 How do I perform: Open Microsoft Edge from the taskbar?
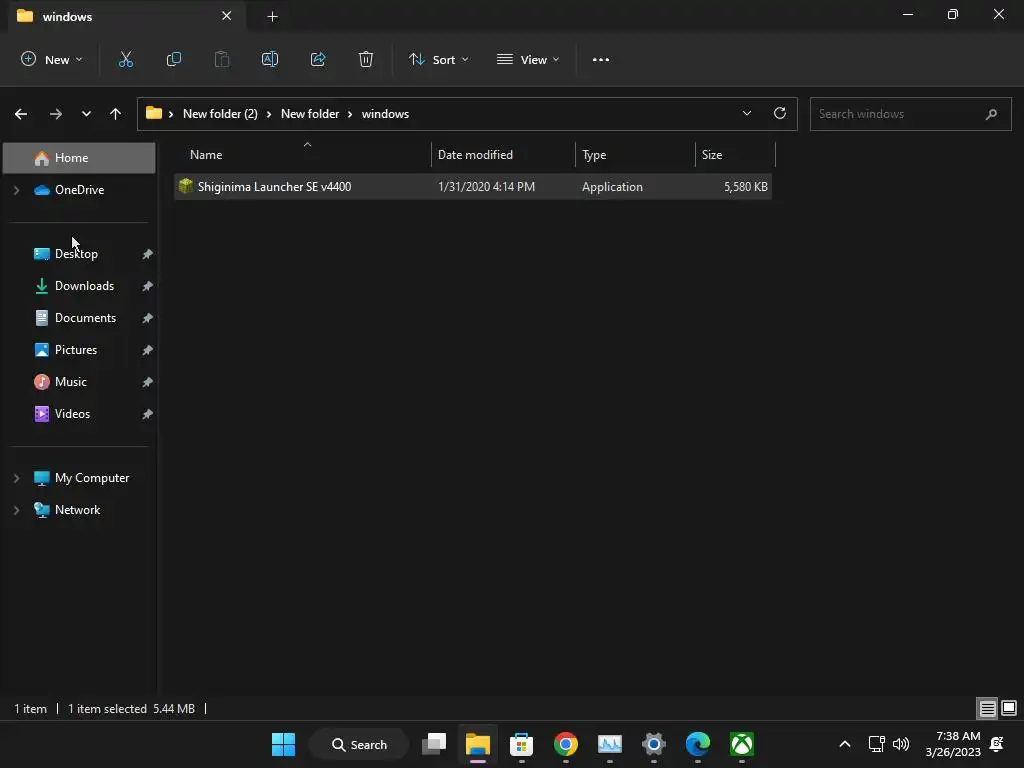[x=697, y=744]
